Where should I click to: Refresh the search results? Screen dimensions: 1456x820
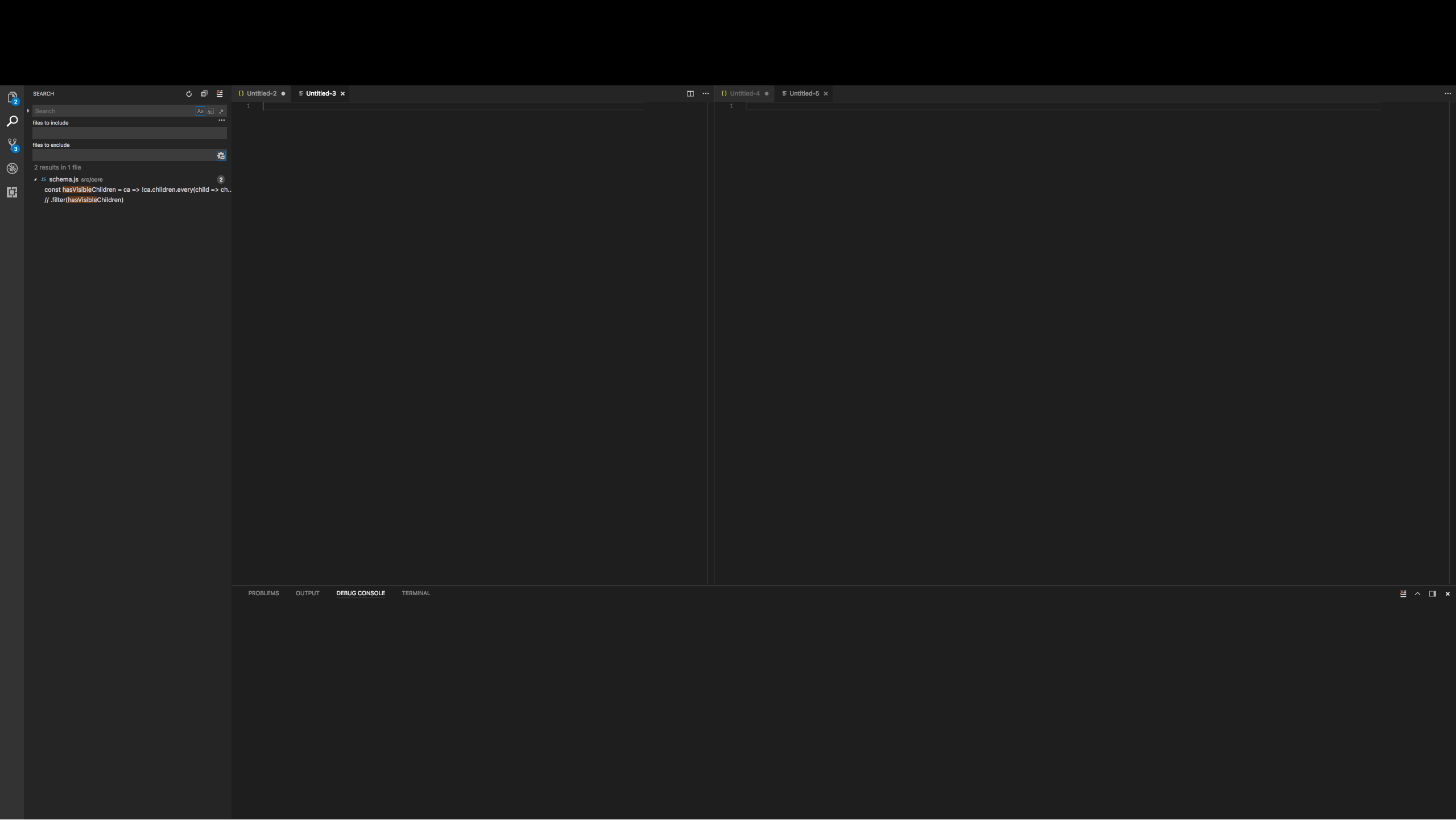188,93
